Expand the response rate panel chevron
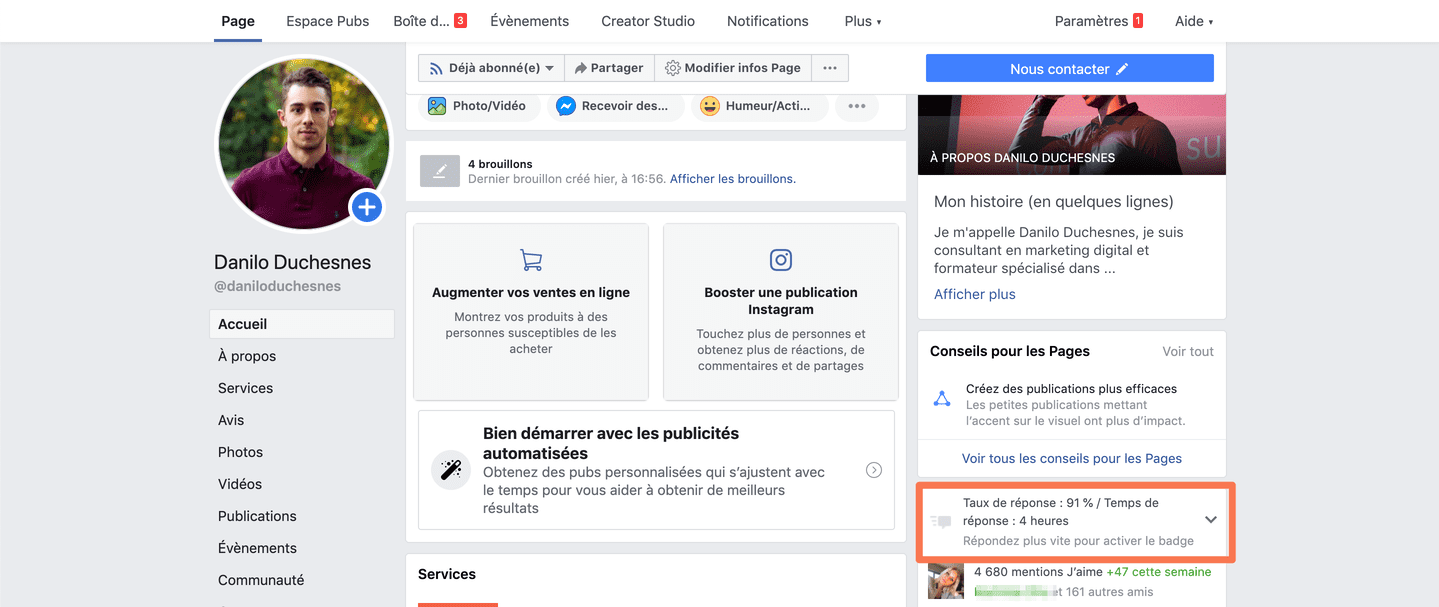 pyautogui.click(x=1211, y=520)
